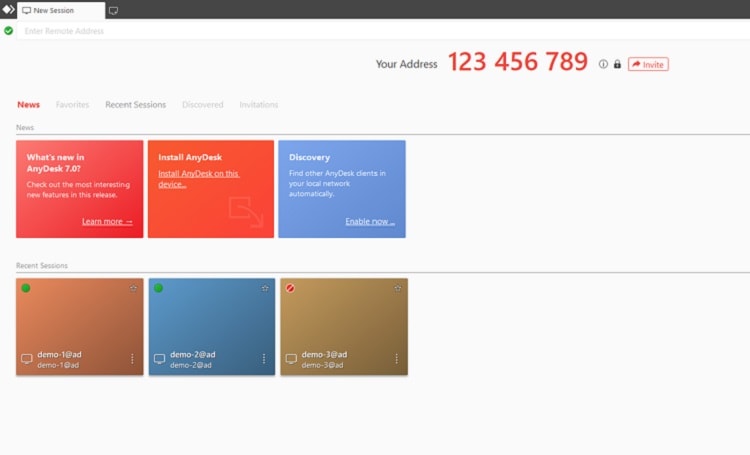750x455 pixels.
Task: Open options menu for demo-1@ad
Action: (132, 359)
